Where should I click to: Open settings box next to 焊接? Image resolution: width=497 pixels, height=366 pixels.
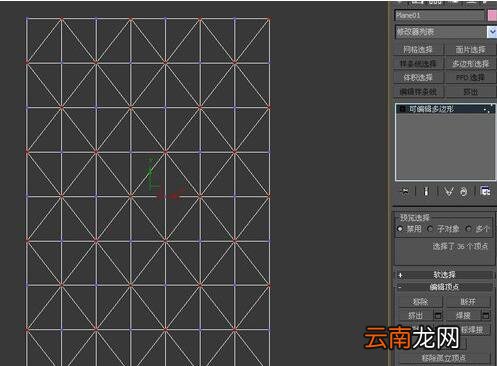pos(486,315)
